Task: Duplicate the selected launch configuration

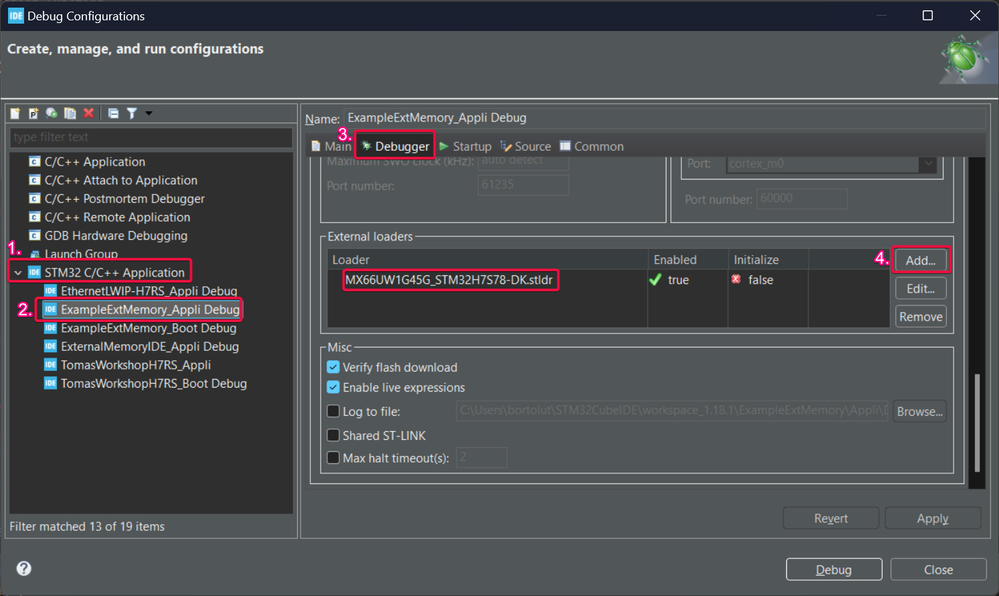Action: pos(70,114)
